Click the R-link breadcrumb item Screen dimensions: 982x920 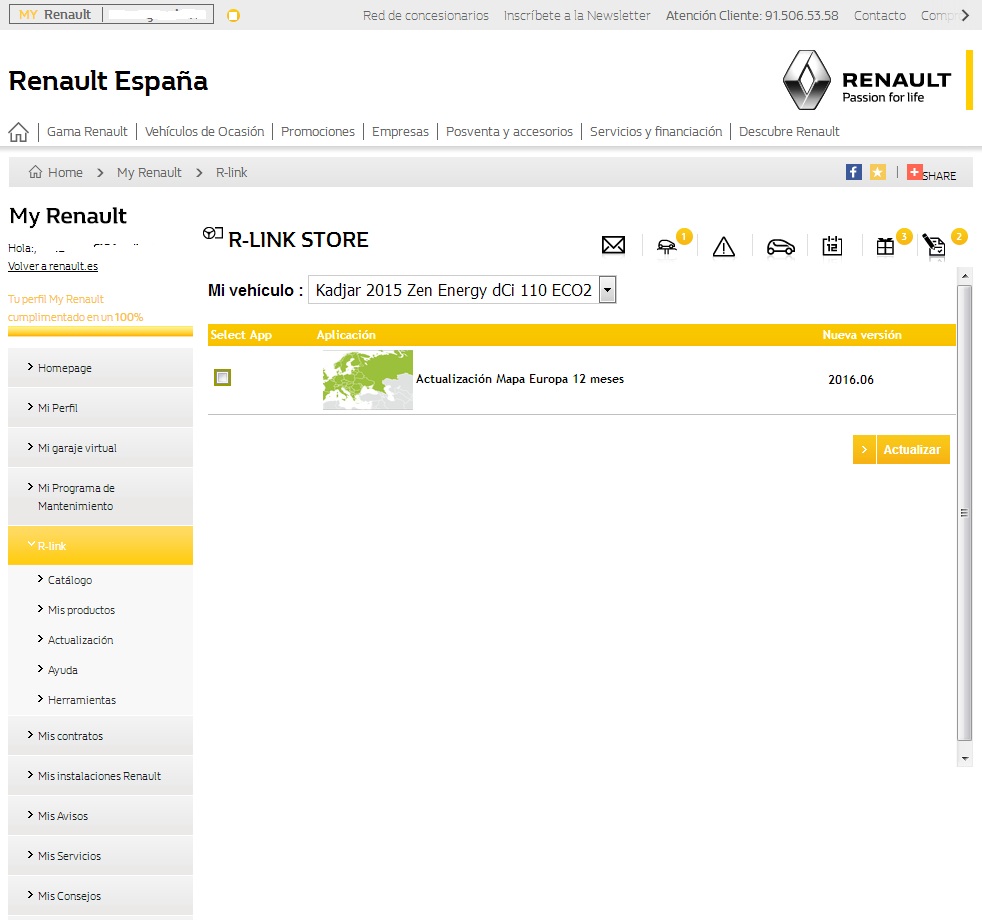click(231, 172)
